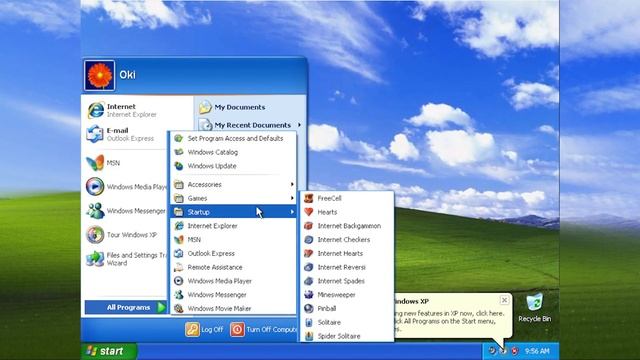Viewport: 640px width, 360px height.
Task: Launch Hearts game icon
Action: click(309, 212)
